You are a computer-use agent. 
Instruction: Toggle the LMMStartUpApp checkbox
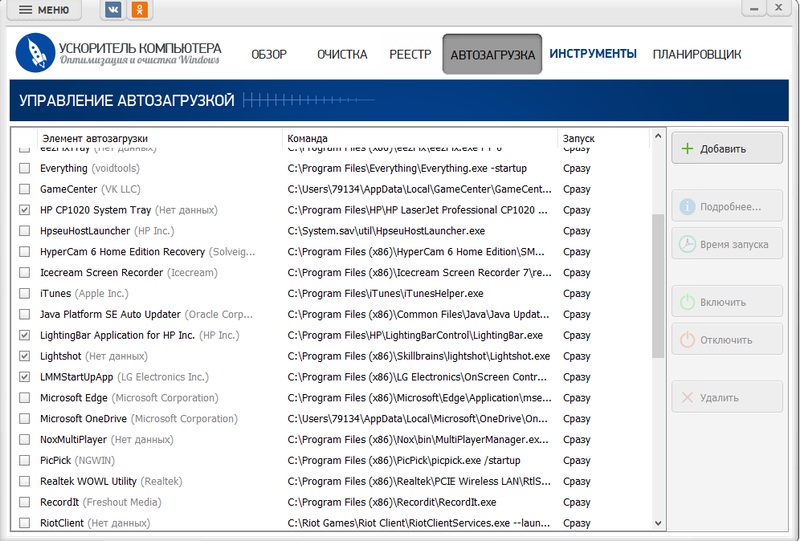coord(25,377)
